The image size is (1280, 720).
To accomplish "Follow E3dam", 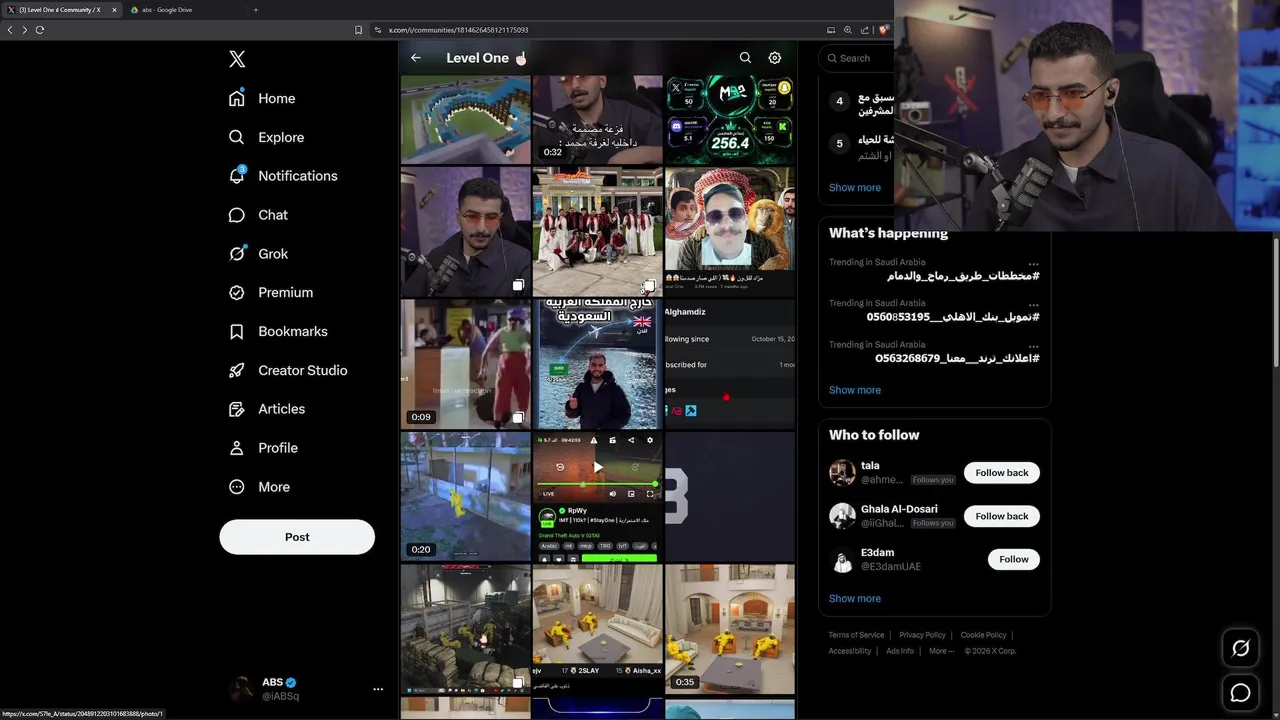I will click(1013, 559).
